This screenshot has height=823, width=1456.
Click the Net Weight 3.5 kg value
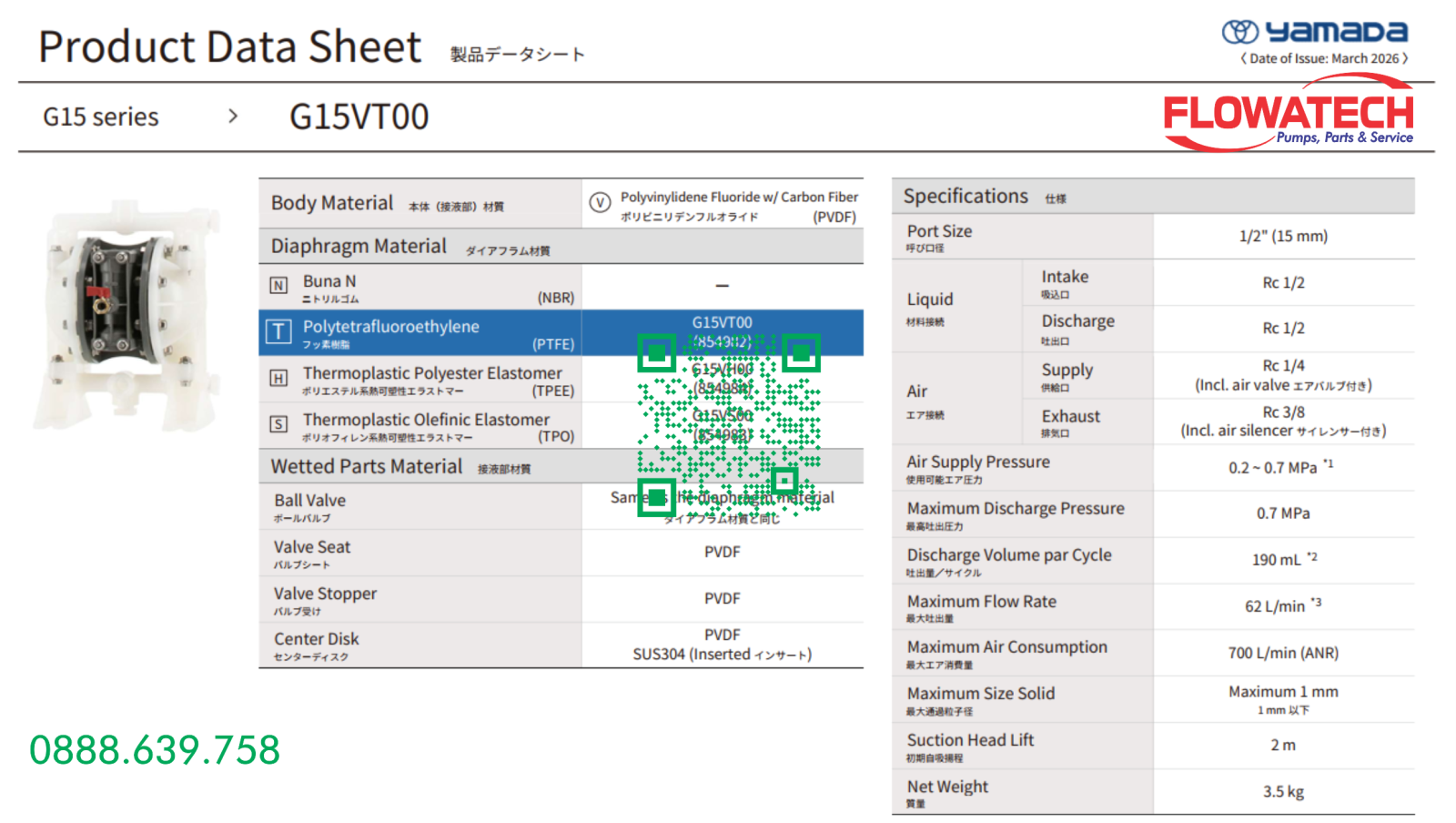coord(1283,792)
